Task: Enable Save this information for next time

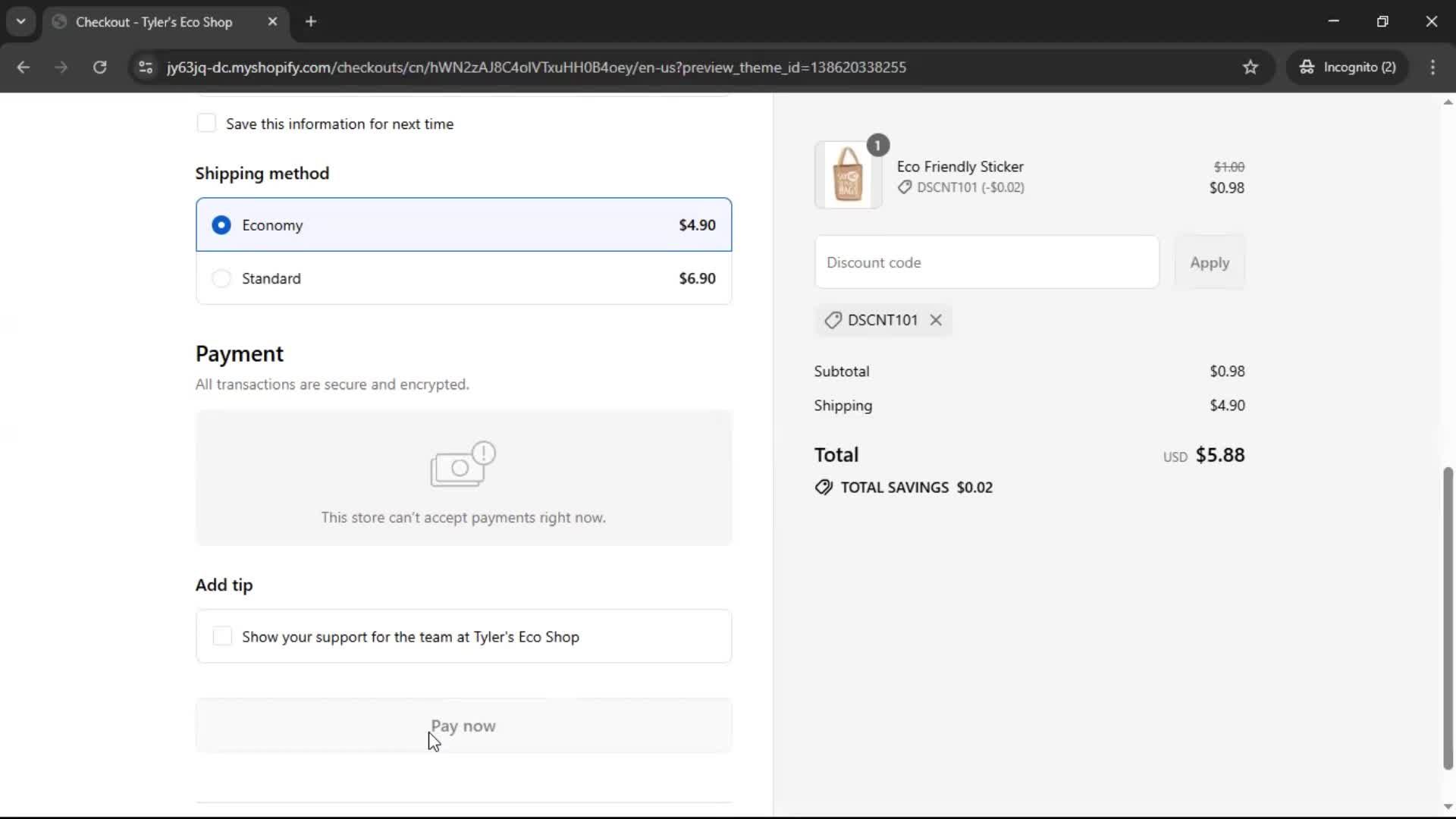Action: (x=206, y=123)
